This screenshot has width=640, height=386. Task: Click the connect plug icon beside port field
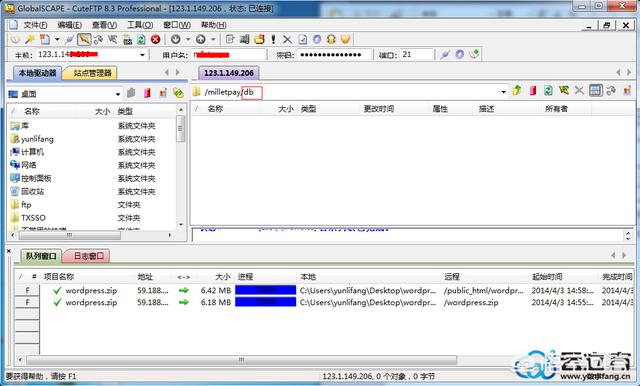pyautogui.click(x=445, y=54)
